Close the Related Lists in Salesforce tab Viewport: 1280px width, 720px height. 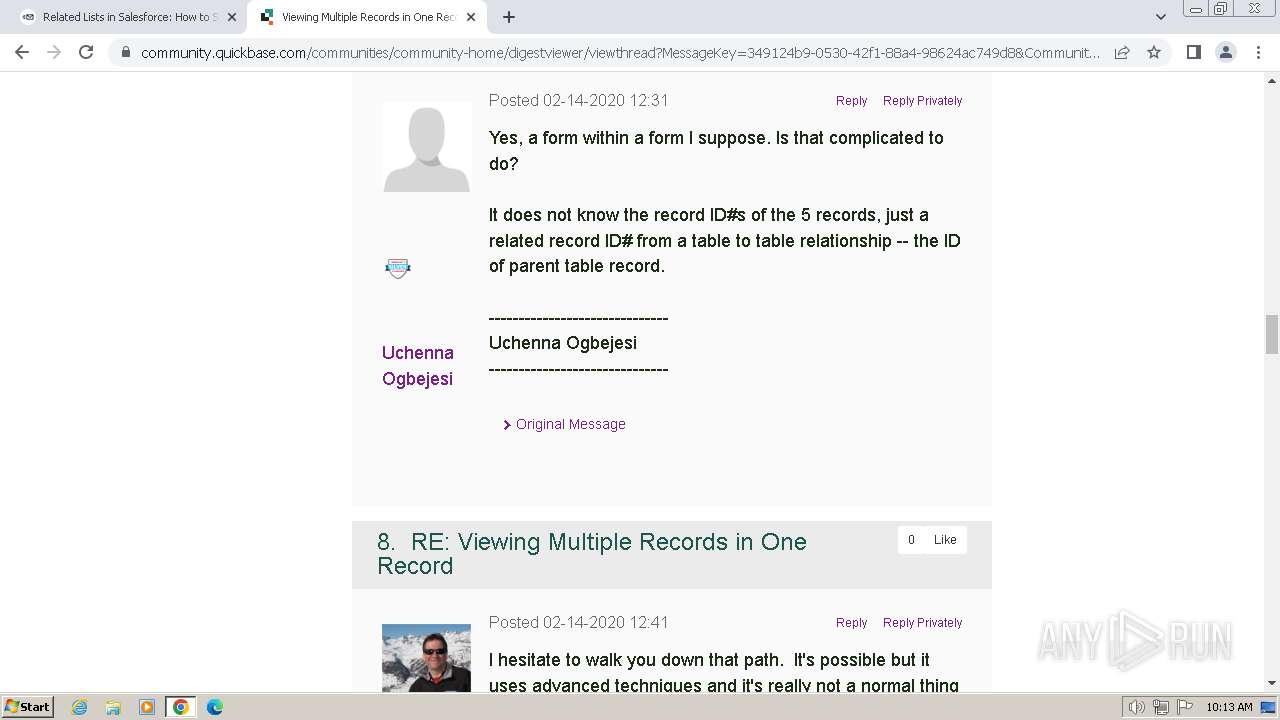tap(232, 17)
